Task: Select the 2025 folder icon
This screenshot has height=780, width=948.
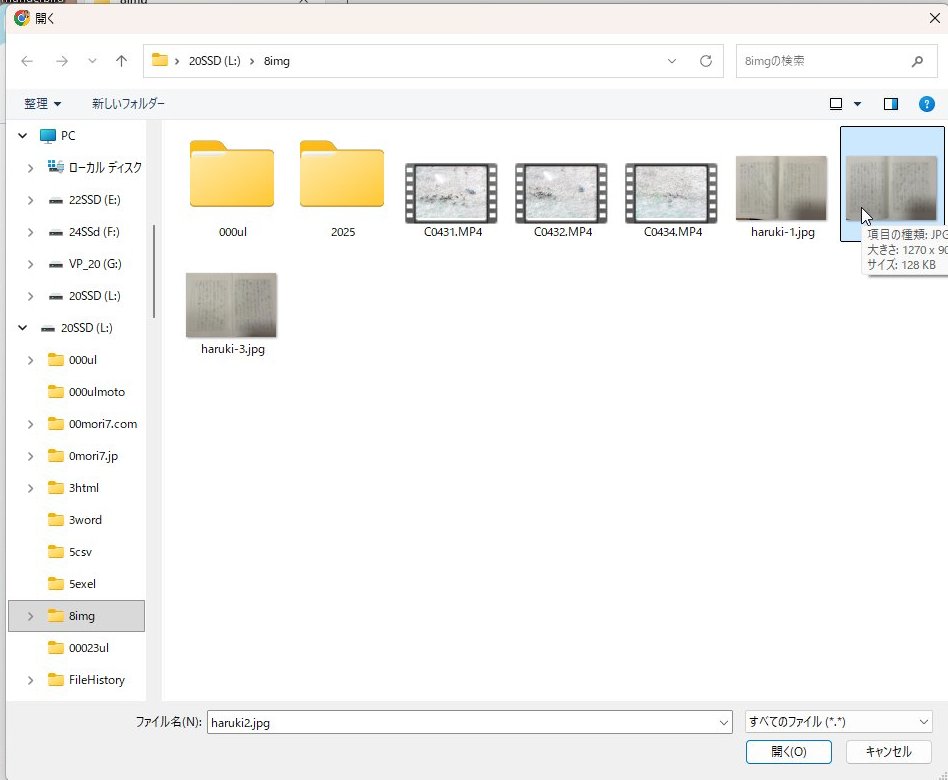Action: (x=342, y=175)
